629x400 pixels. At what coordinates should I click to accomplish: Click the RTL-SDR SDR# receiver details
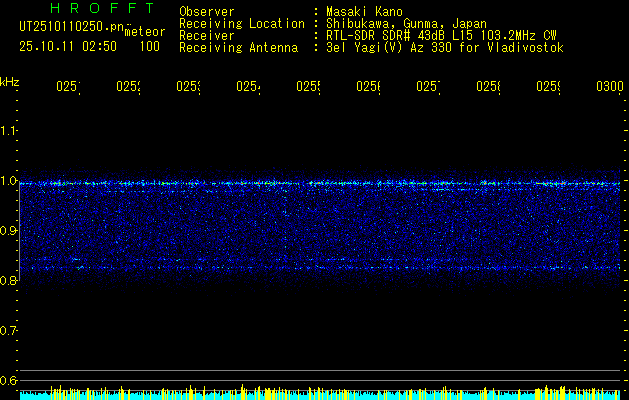pos(441,36)
